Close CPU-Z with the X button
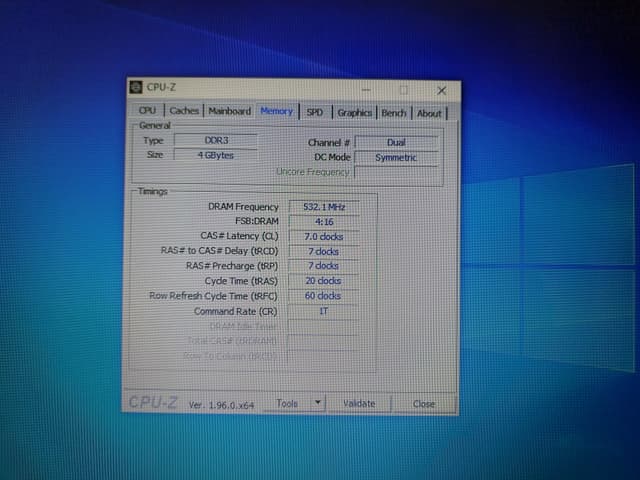The image size is (640, 480). click(x=442, y=91)
